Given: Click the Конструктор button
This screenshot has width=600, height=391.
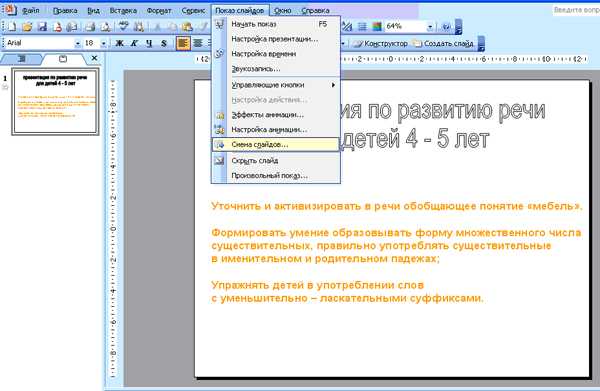Looking at the screenshot, I should tap(380, 44).
